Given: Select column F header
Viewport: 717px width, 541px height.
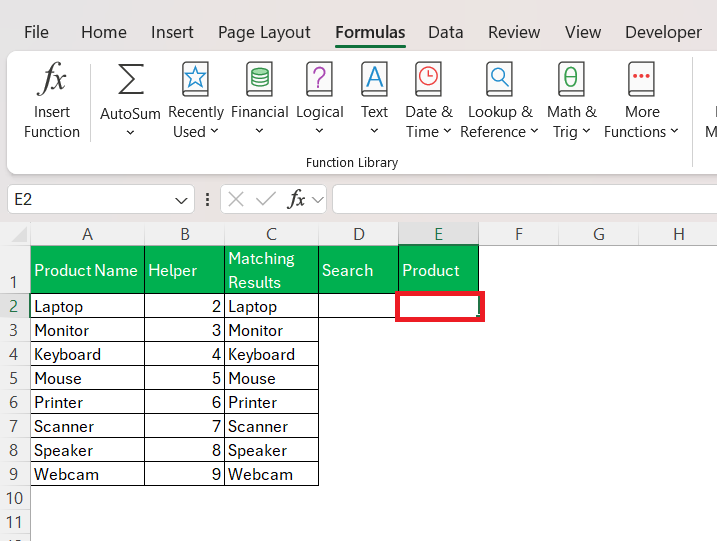Looking at the screenshot, I should point(519,234).
